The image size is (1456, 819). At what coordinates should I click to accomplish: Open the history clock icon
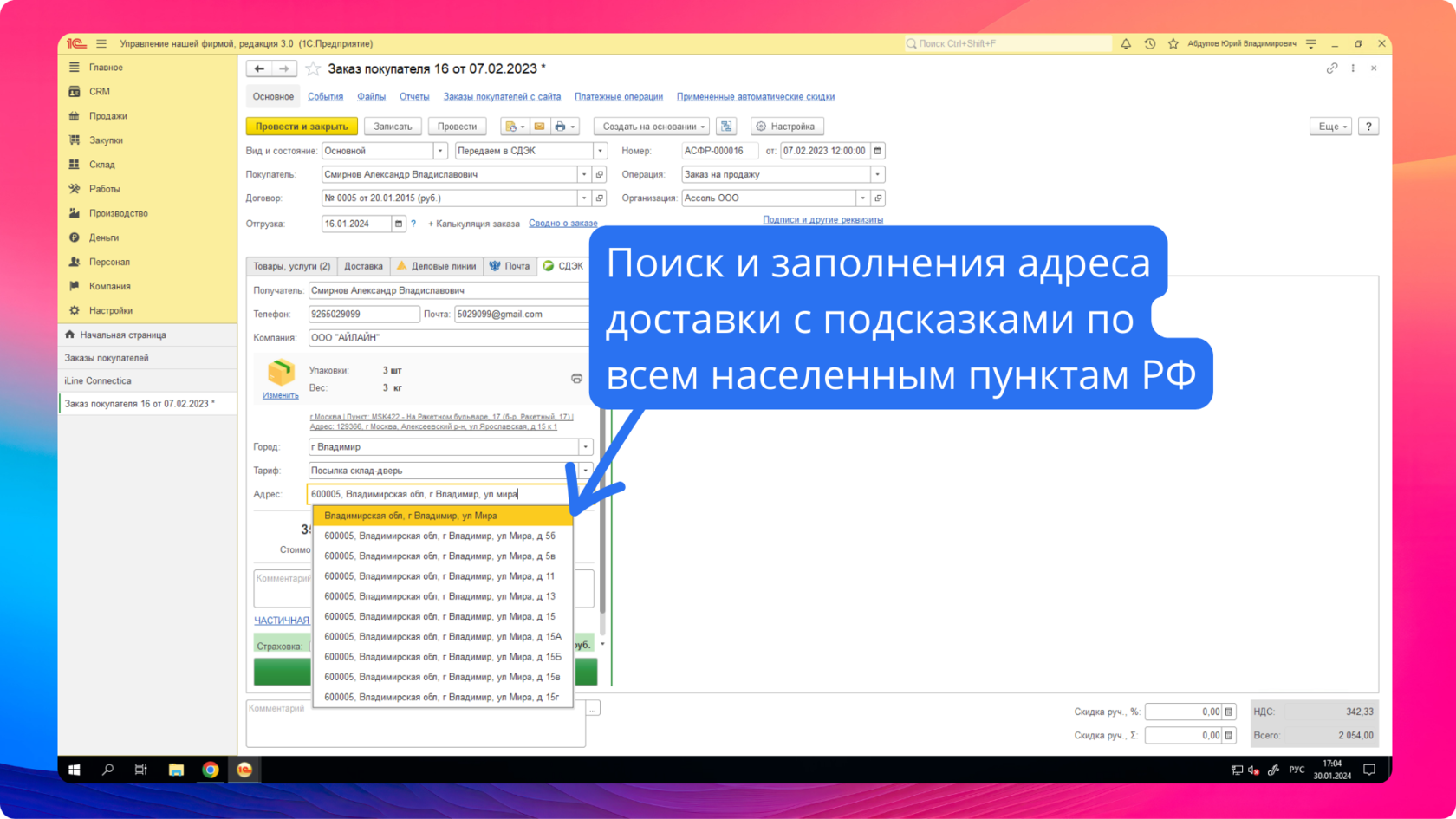(1150, 43)
